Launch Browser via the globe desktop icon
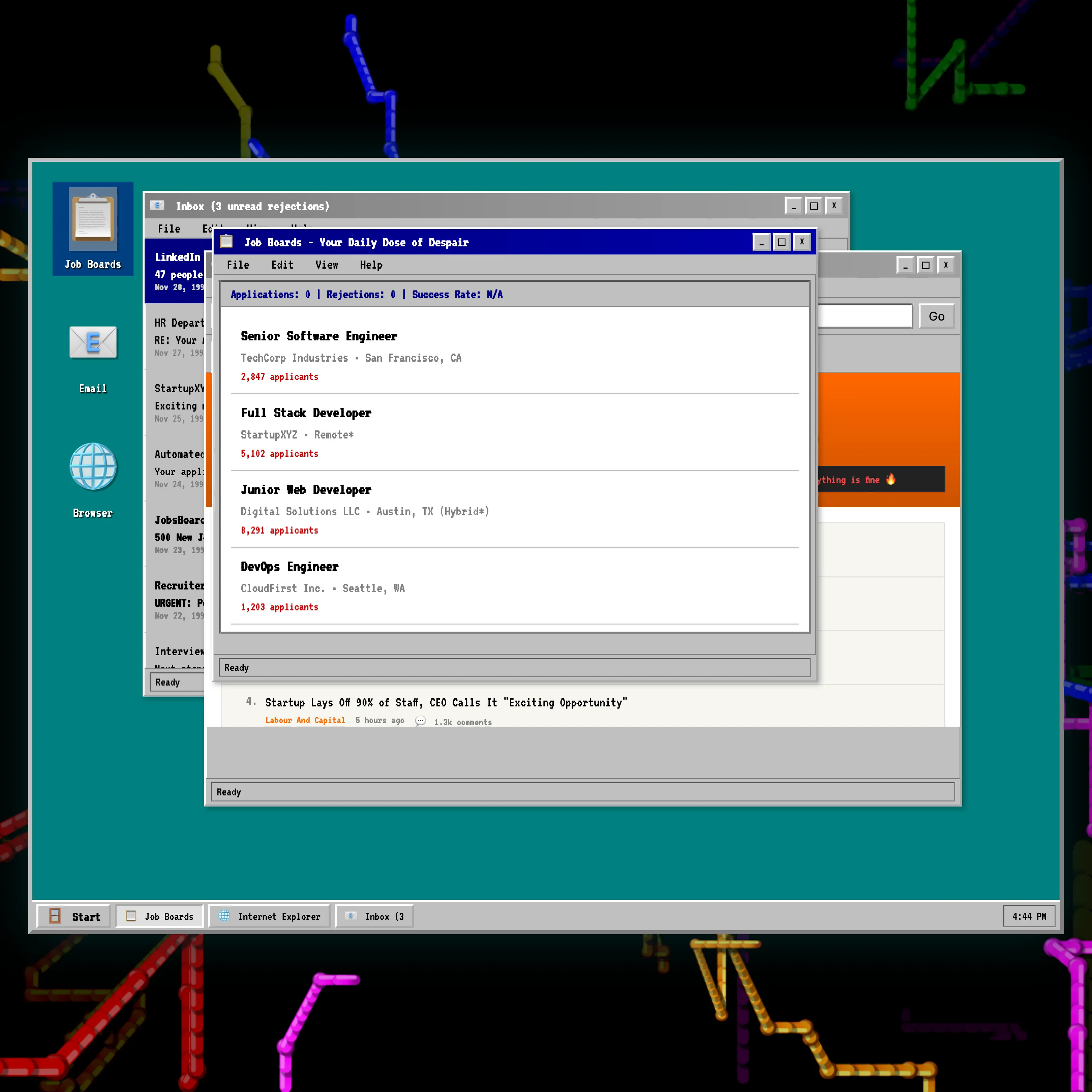 pos(92,467)
